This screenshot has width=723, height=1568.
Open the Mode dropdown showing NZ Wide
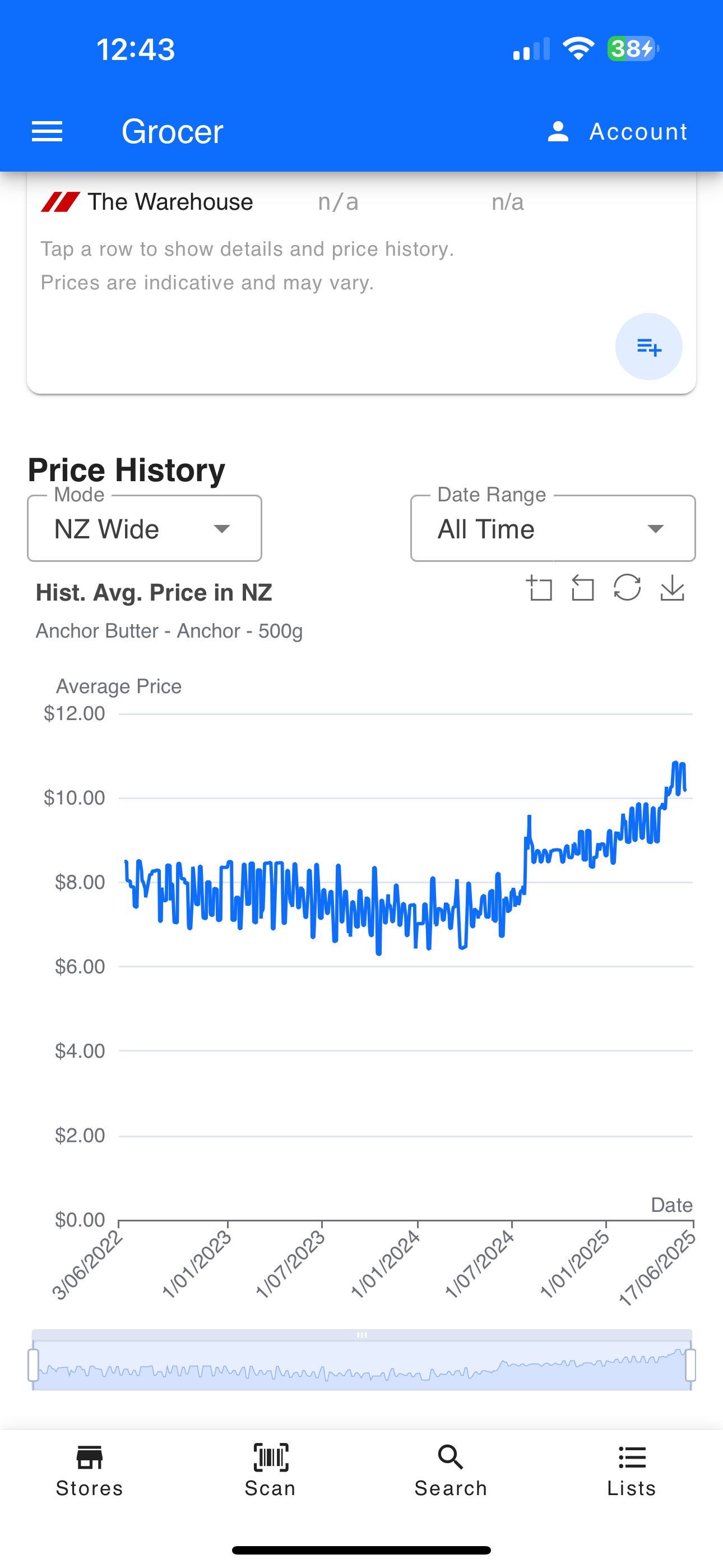(144, 528)
